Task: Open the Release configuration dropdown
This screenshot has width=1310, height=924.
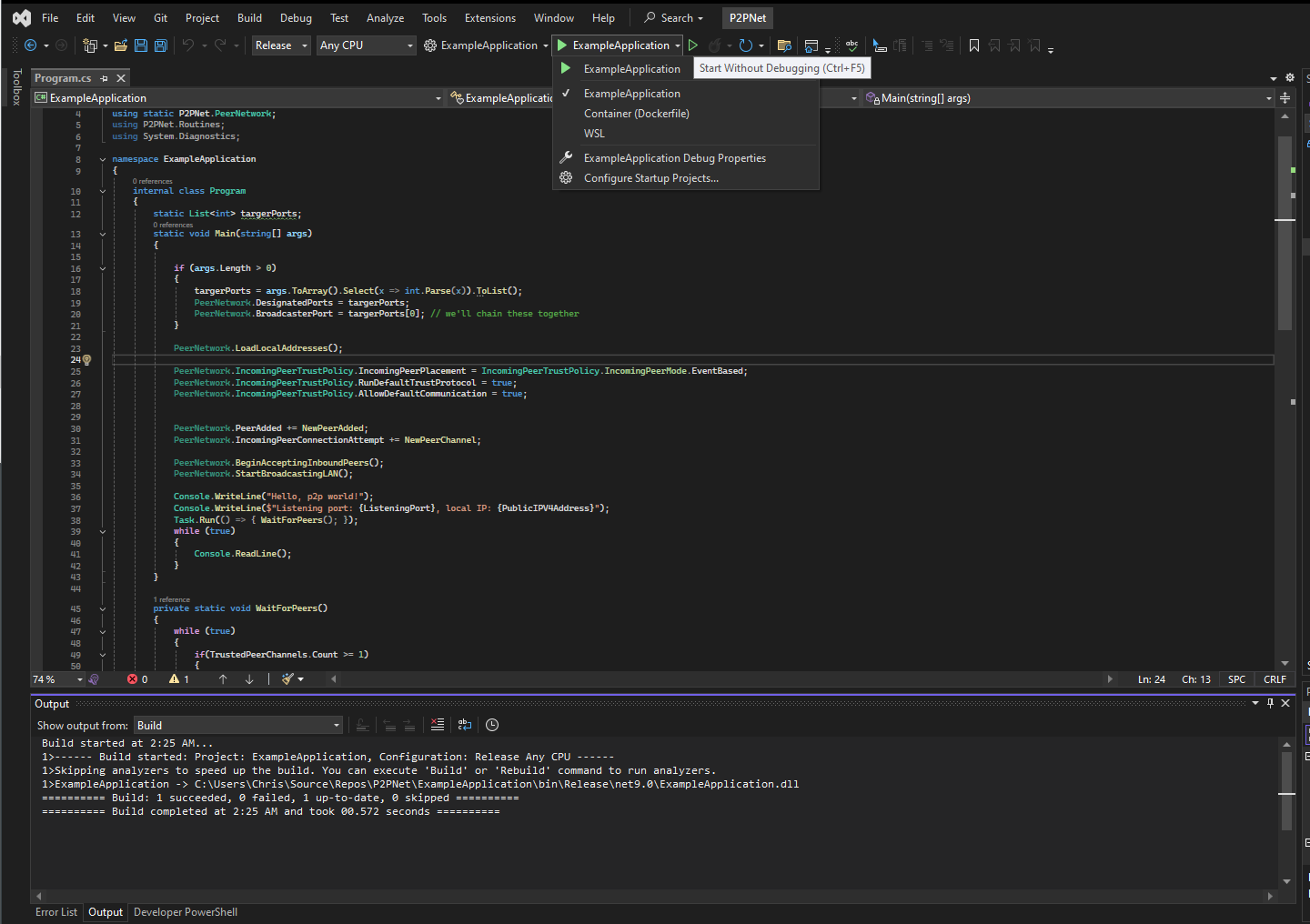Action: point(281,45)
